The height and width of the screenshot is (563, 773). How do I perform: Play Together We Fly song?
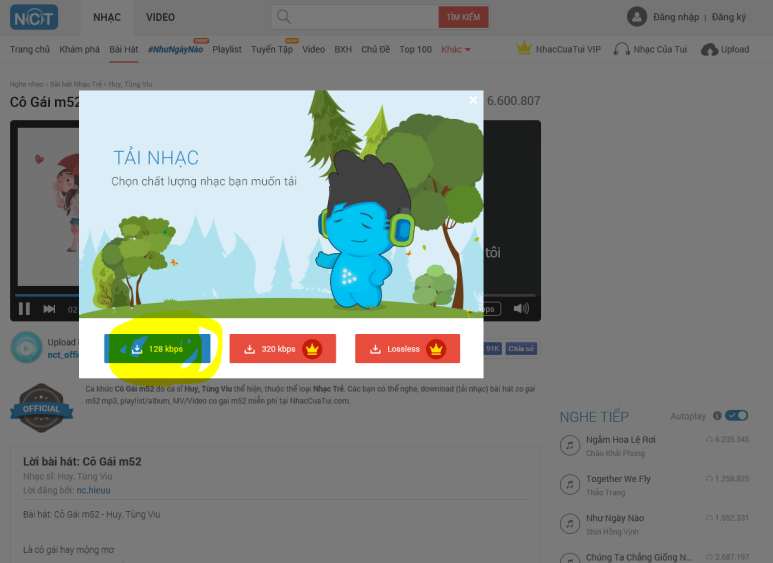tap(618, 479)
